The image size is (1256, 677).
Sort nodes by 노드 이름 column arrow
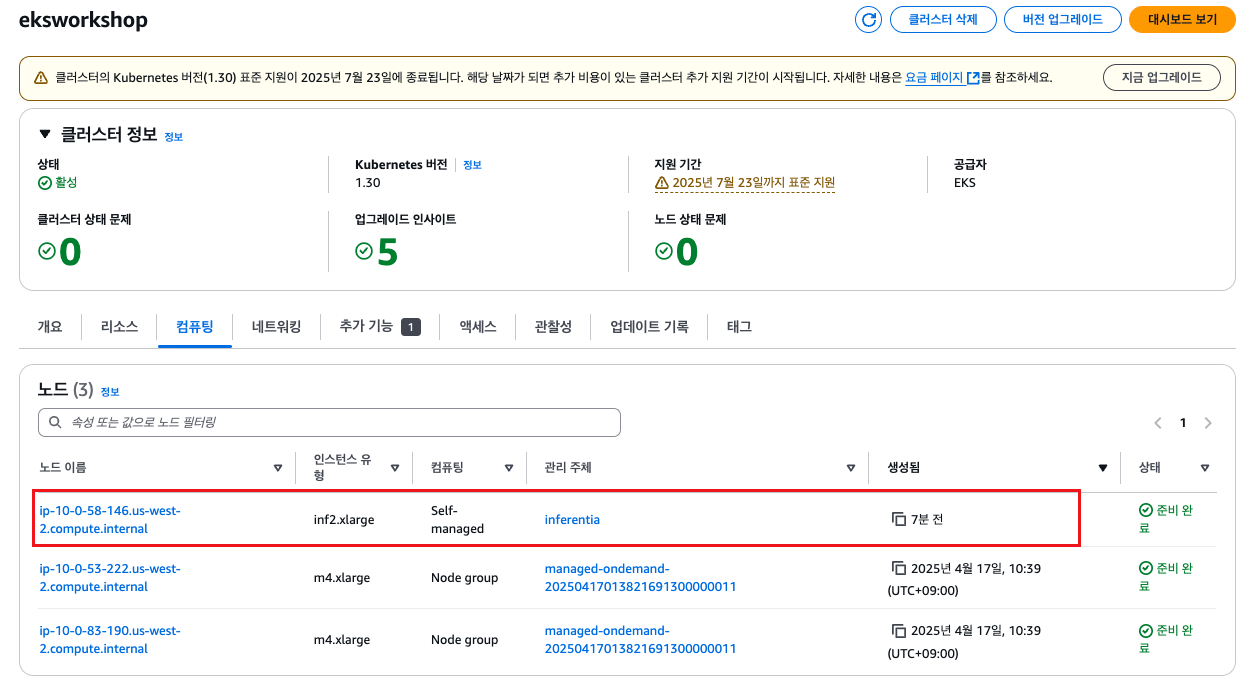(x=278, y=468)
